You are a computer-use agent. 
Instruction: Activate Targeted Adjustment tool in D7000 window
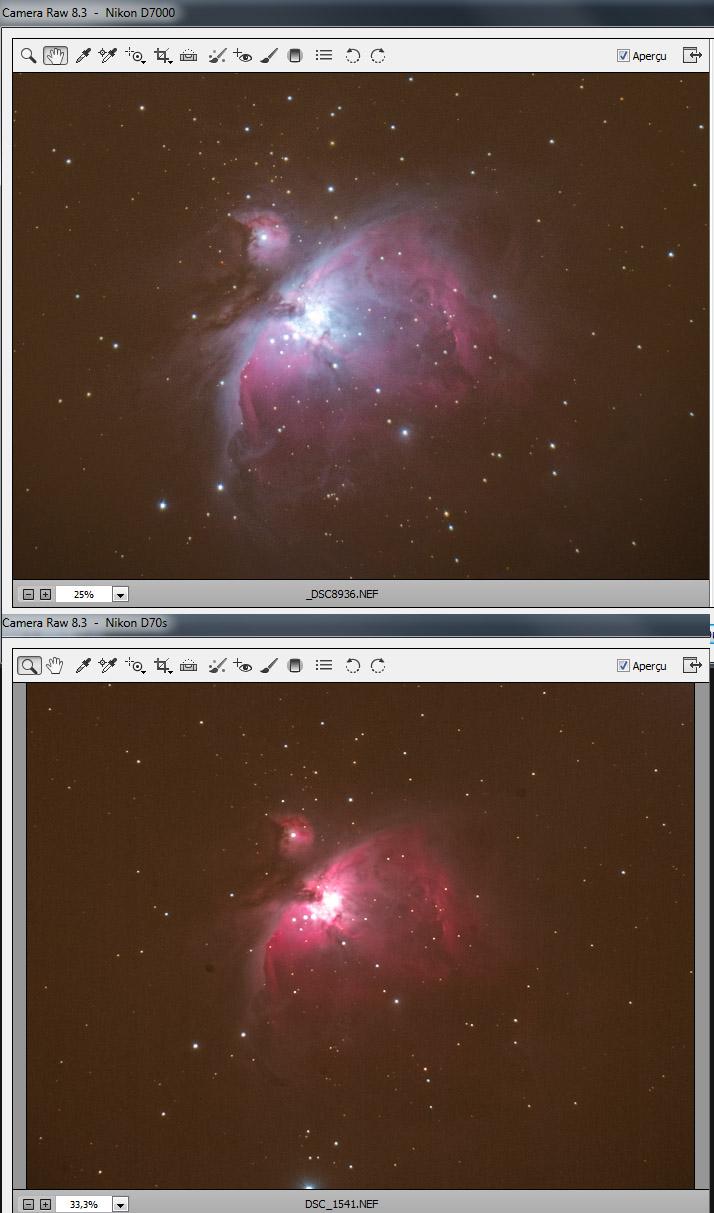[x=135, y=56]
